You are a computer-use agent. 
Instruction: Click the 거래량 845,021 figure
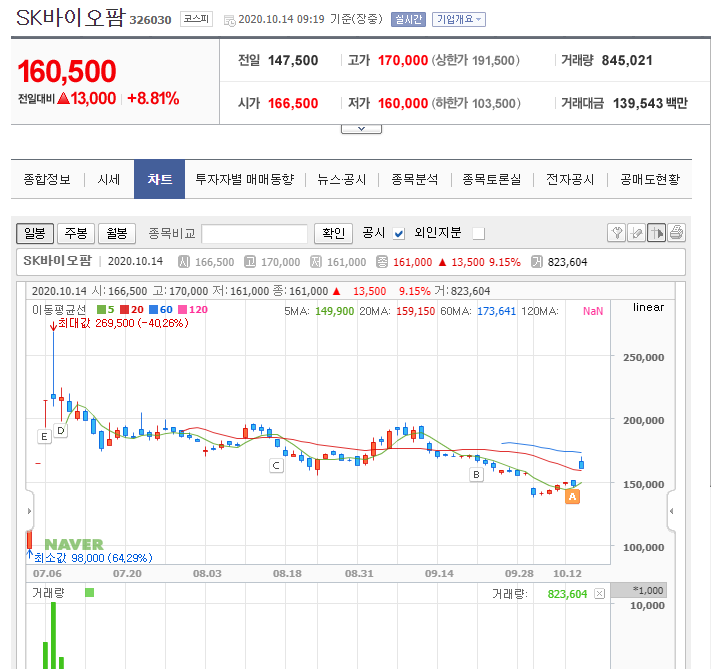click(627, 60)
